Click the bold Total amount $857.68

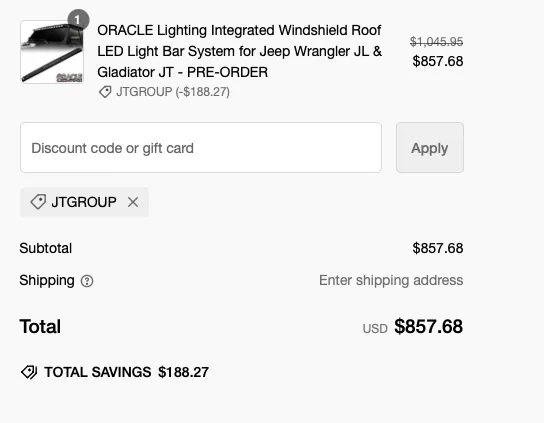coord(428,327)
